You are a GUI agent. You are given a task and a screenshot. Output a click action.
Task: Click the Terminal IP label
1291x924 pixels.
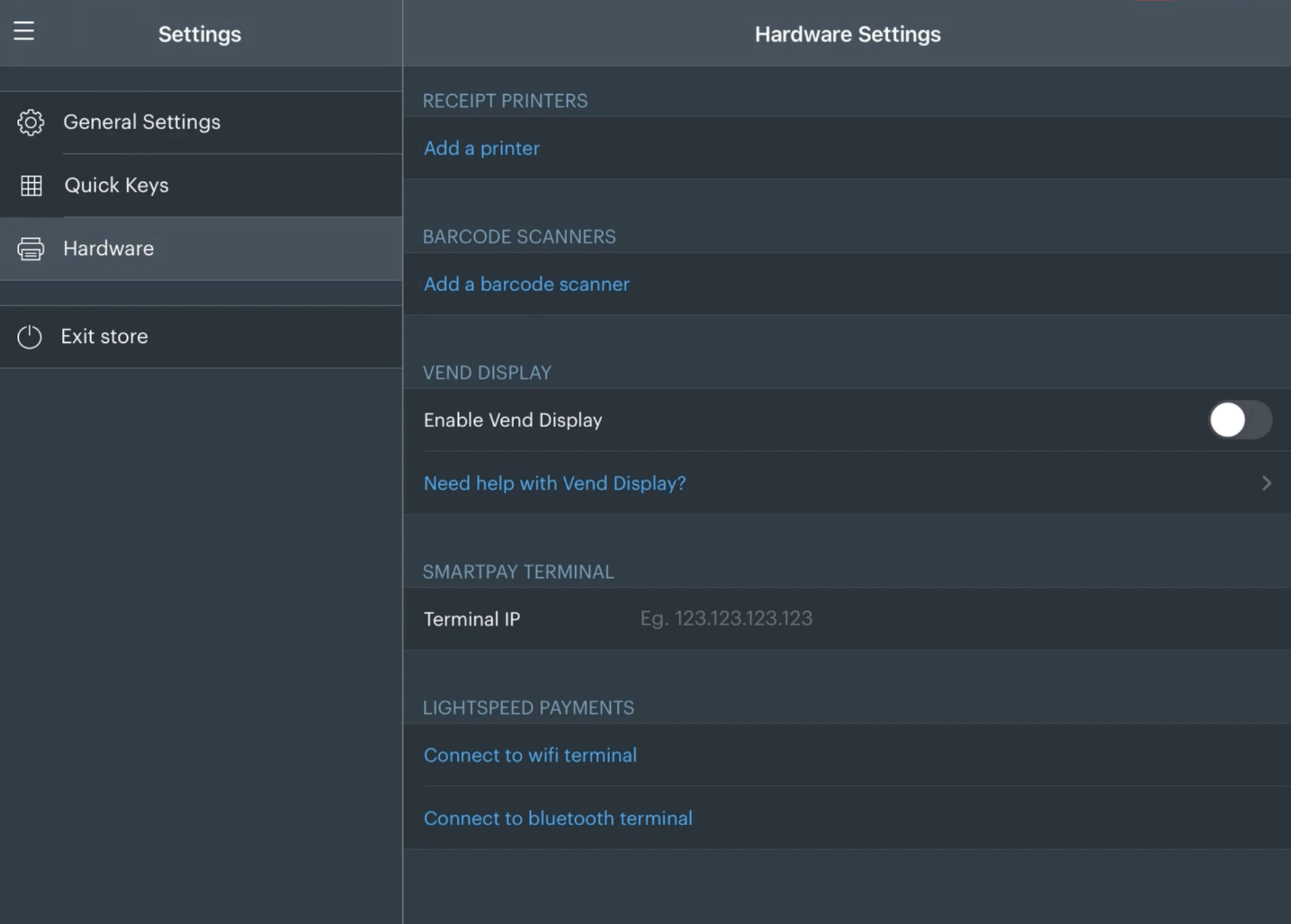point(472,619)
